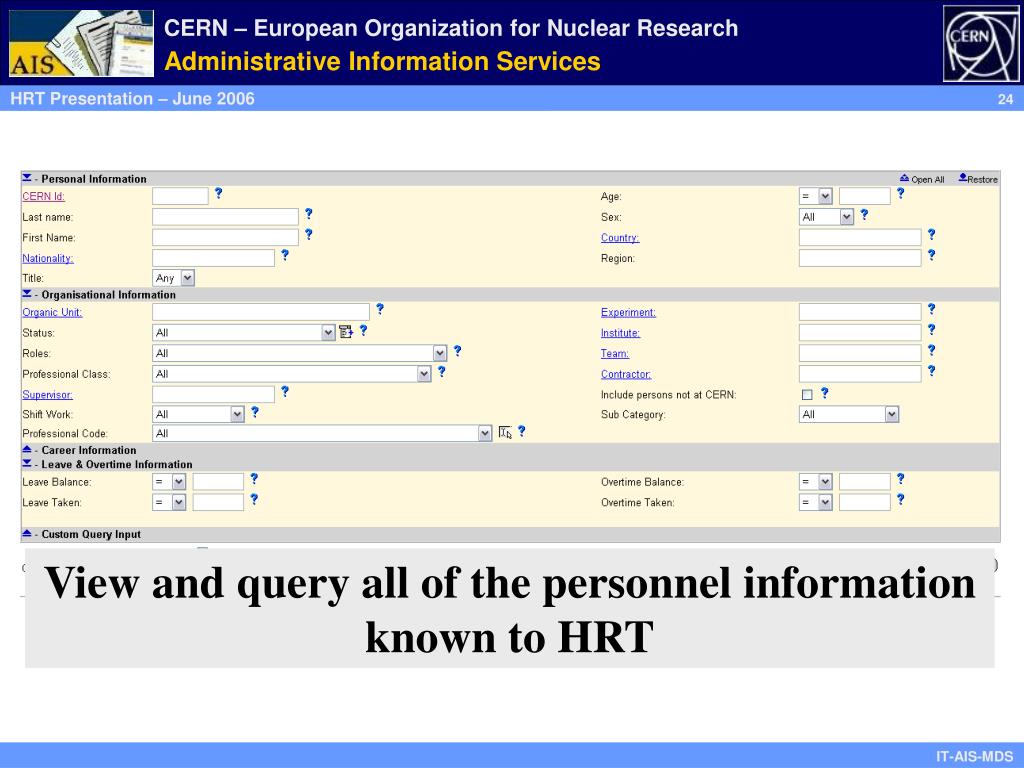Expand the Custom Query Input section
1024x768 pixels.
27,534
